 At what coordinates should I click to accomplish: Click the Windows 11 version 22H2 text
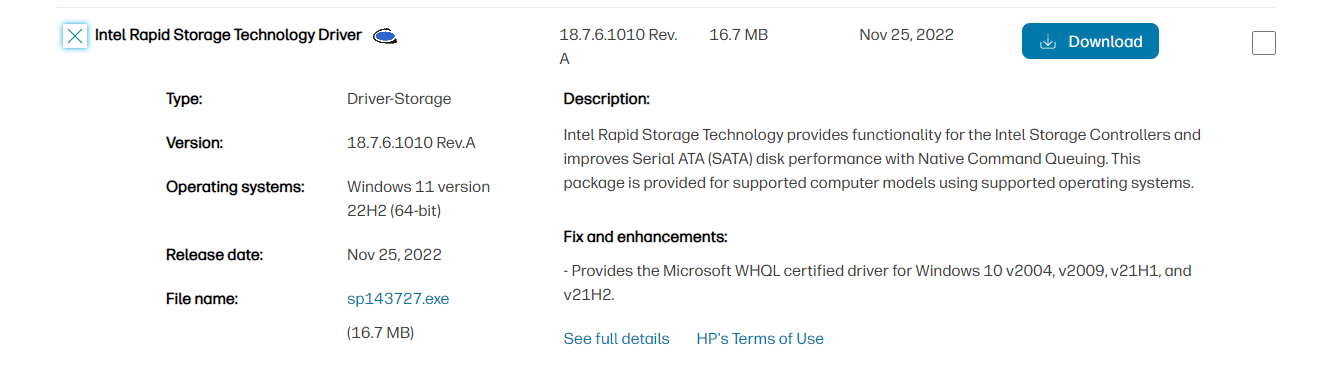(418, 199)
